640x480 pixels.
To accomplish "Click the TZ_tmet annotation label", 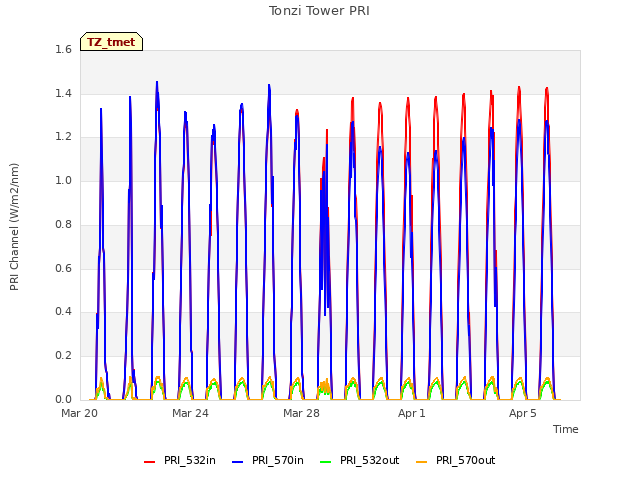I will (x=111, y=42).
